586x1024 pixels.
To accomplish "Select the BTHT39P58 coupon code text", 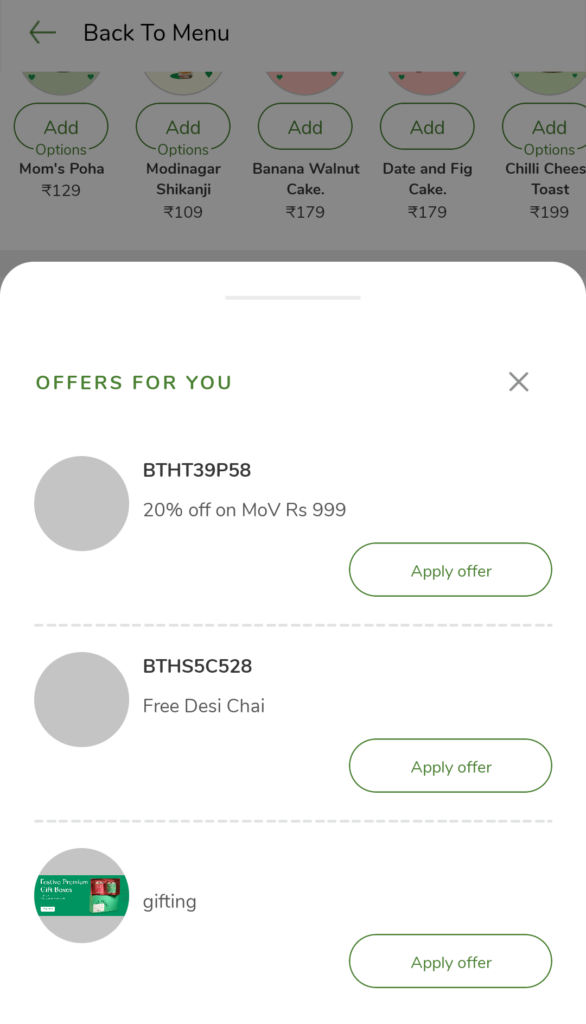I will (x=197, y=470).
